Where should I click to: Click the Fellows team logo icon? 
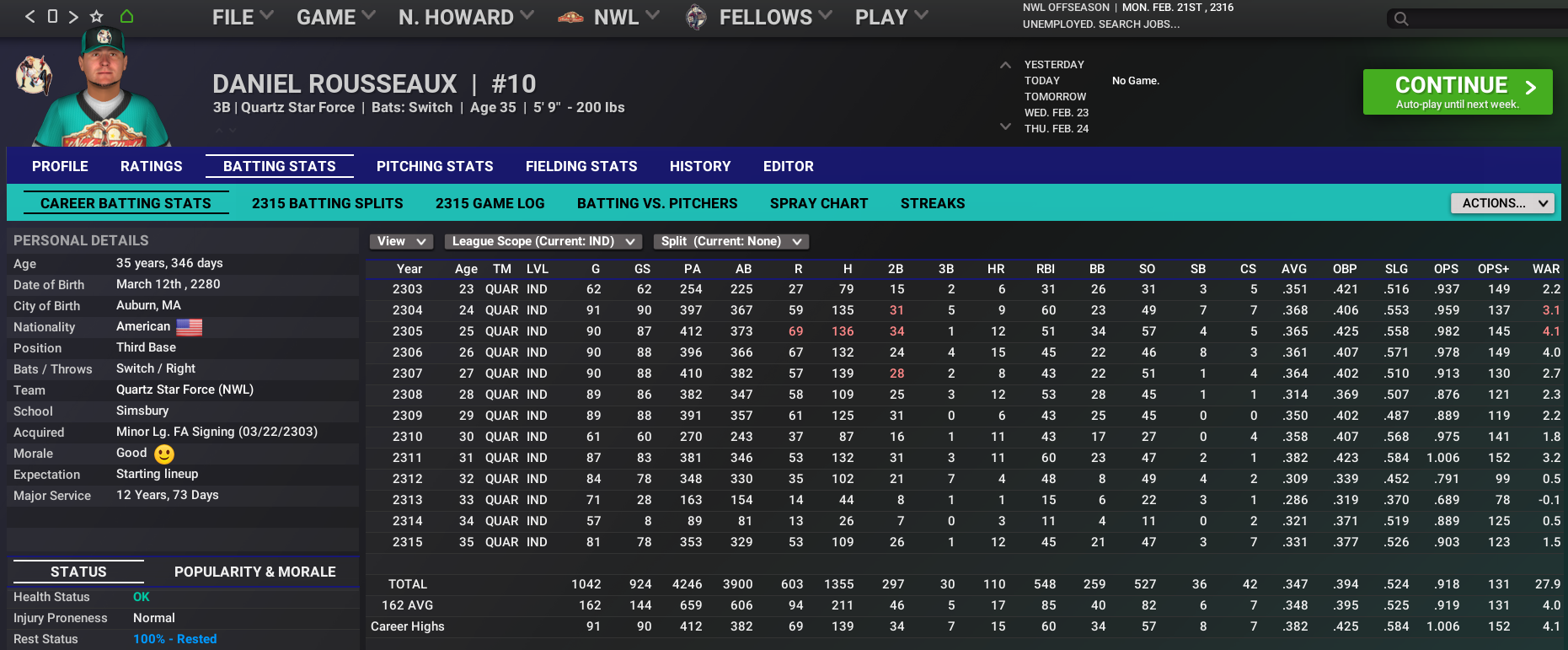pos(696,17)
